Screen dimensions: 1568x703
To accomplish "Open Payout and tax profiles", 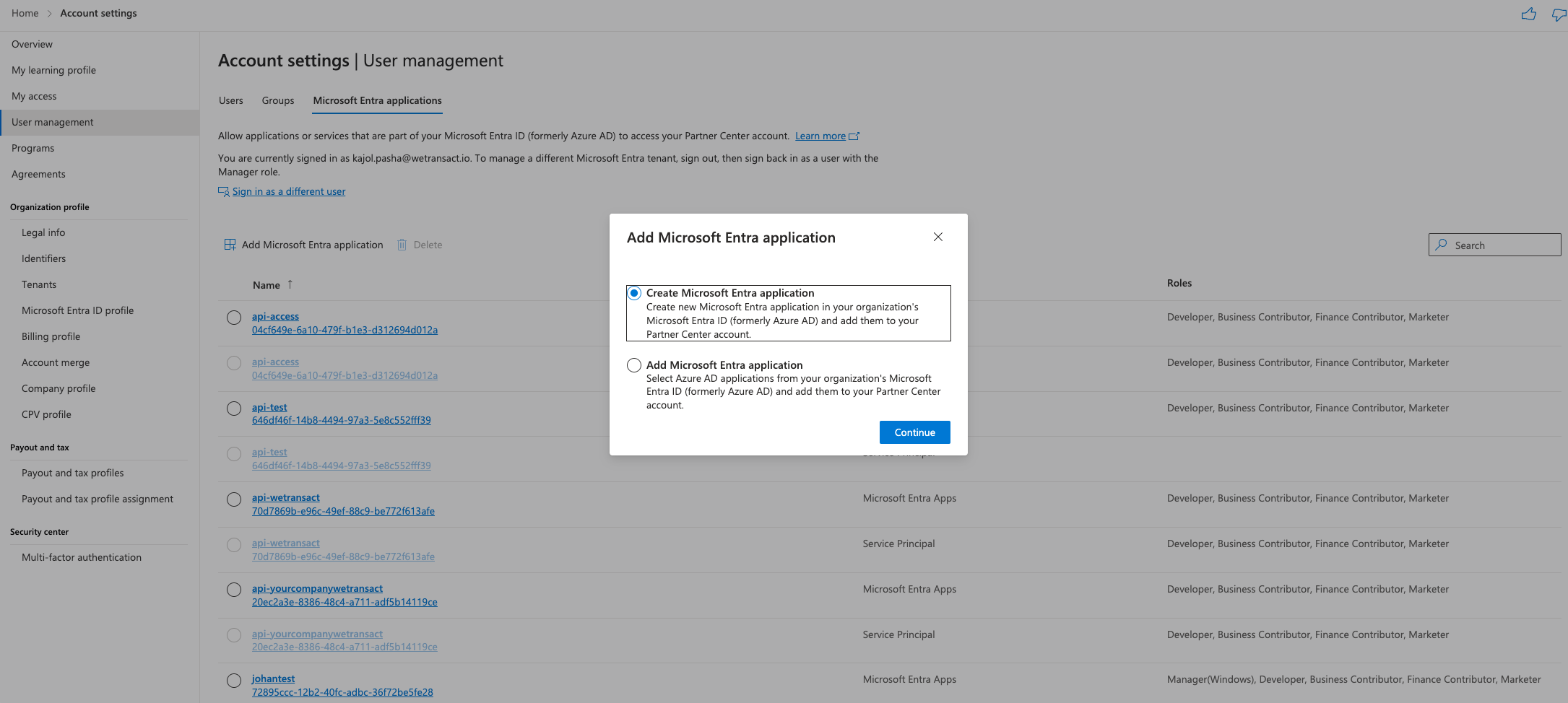I will (72, 473).
